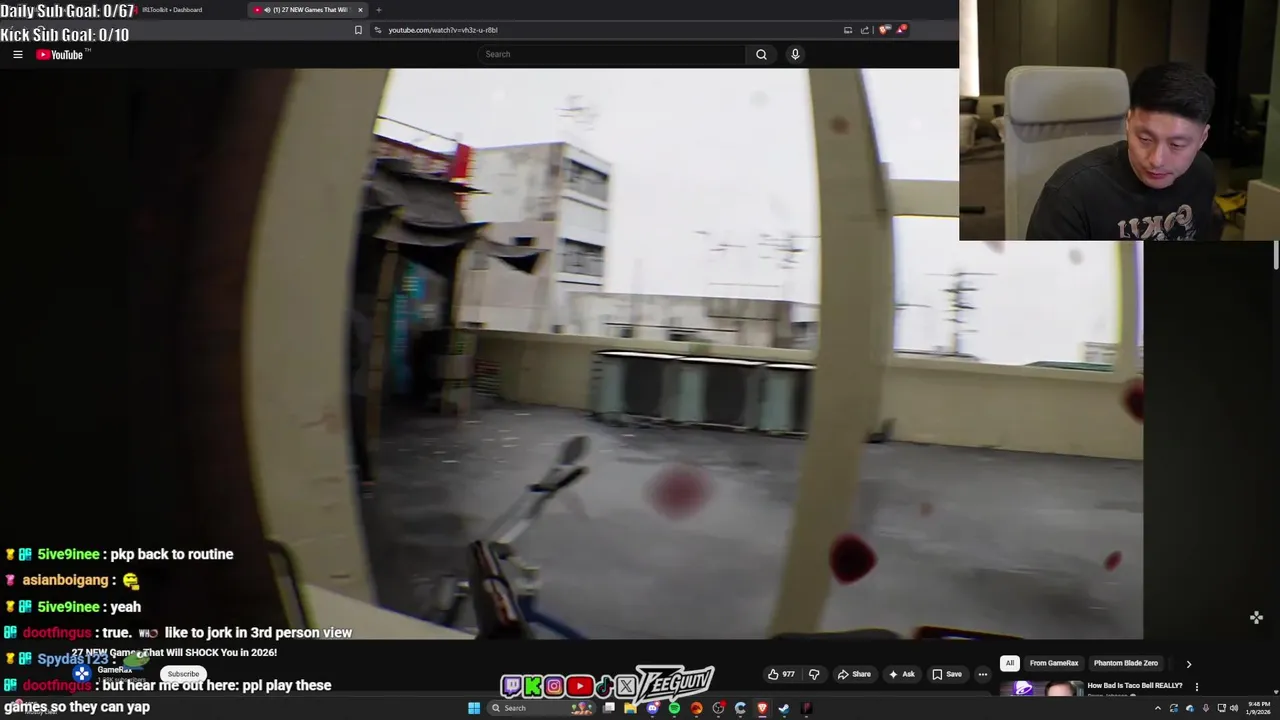The height and width of the screenshot is (720, 1280).
Task: Expand hidden system tray icons chevron
Action: coord(1158,708)
